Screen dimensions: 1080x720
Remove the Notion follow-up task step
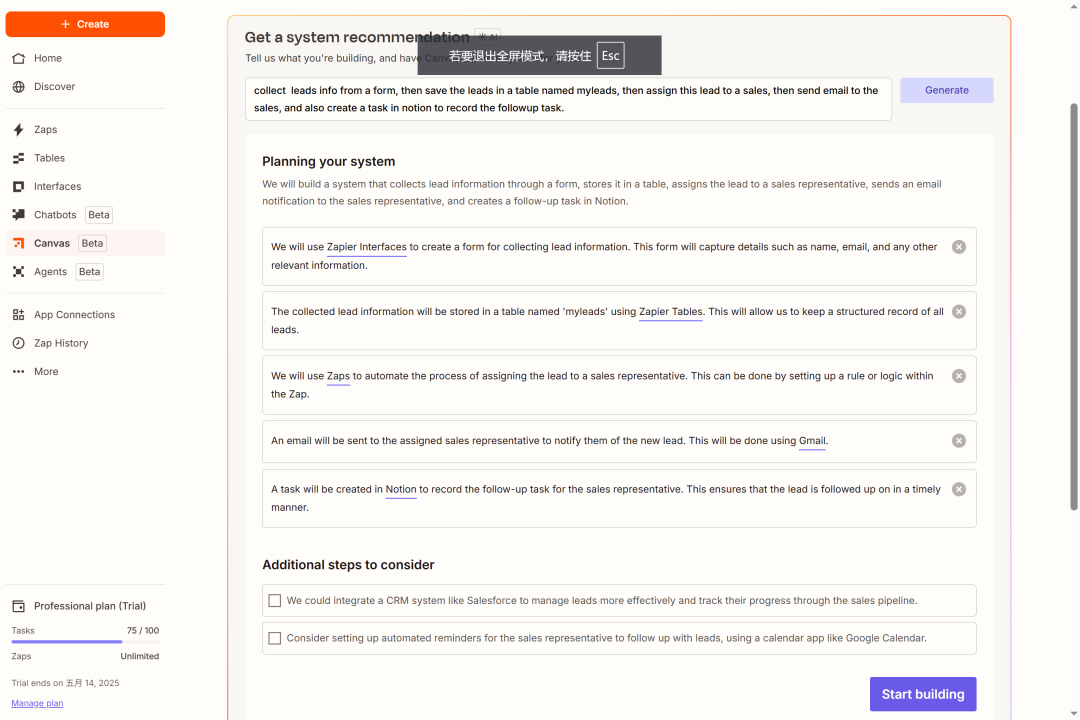pyautogui.click(x=959, y=489)
